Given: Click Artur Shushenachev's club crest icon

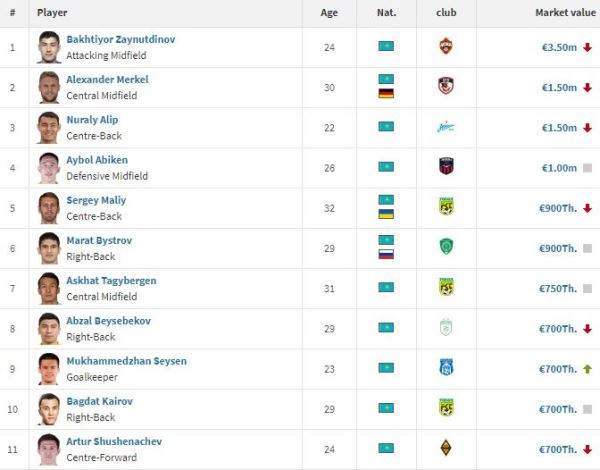Looking at the screenshot, I should click(446, 448).
